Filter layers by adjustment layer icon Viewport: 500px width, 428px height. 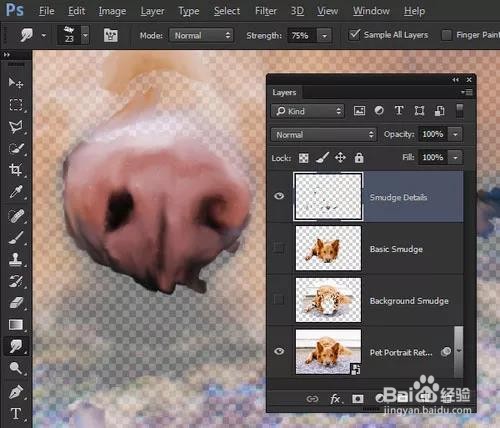pos(379,111)
